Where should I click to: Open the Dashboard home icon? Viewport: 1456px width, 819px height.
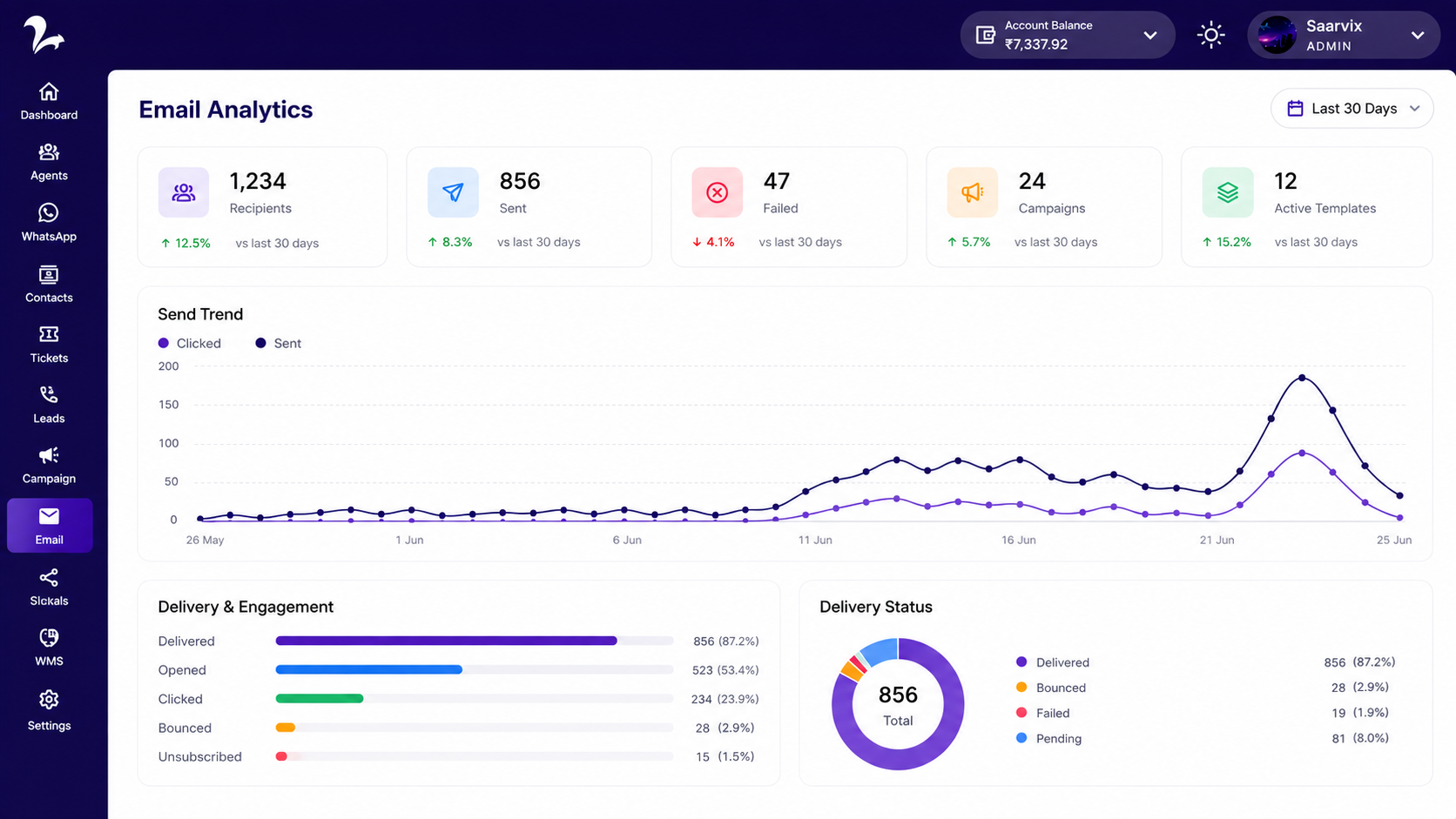coord(49,91)
